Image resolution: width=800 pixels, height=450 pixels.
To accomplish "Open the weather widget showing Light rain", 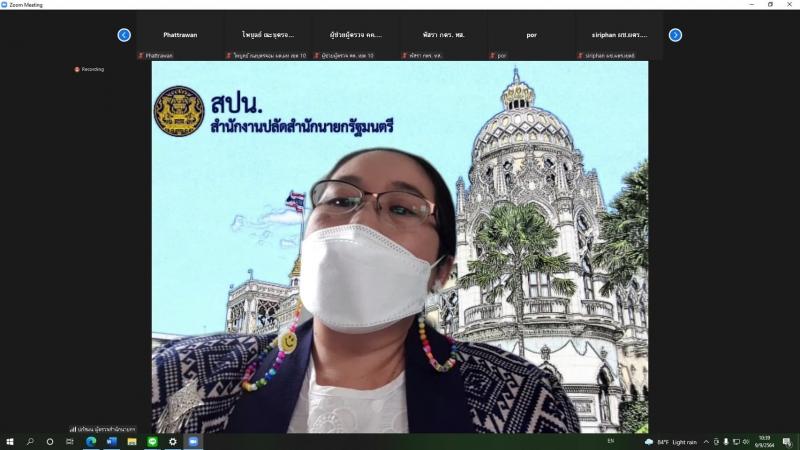I will click(670, 442).
